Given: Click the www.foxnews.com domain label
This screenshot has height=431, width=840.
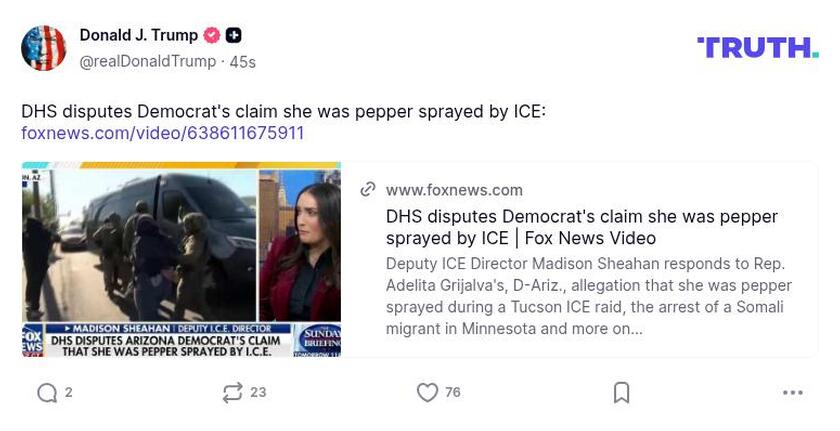Looking at the screenshot, I should click(454, 190).
